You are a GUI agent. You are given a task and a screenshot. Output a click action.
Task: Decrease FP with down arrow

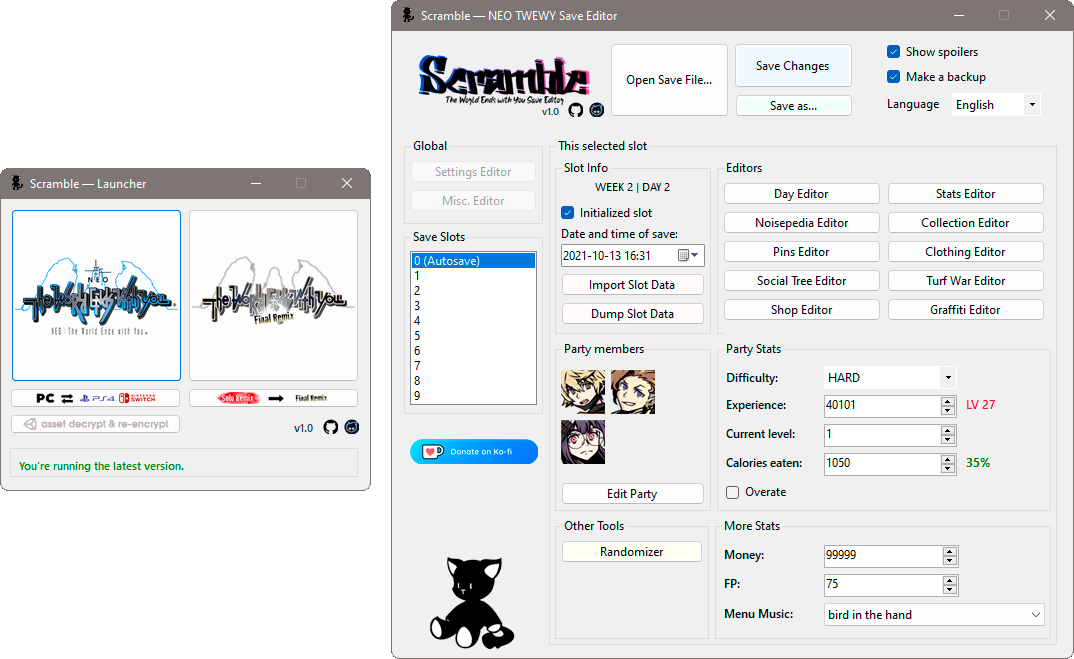tap(949, 590)
